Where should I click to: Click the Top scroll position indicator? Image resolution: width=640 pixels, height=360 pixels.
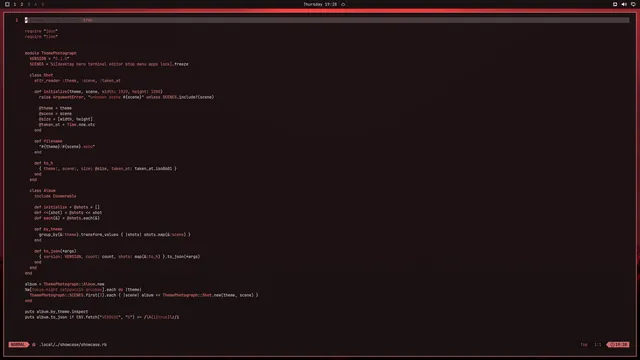(x=584, y=344)
